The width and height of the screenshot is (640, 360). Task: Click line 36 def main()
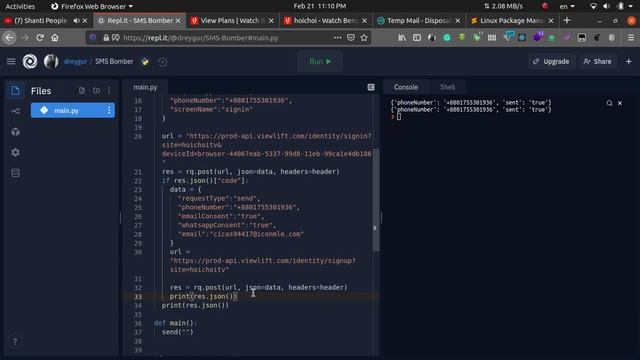click(x=175, y=323)
